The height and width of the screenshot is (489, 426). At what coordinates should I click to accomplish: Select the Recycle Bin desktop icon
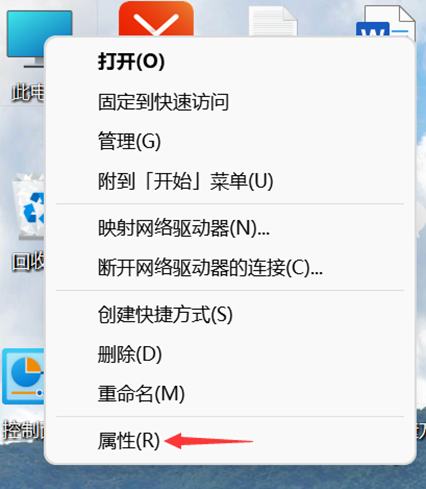[29, 207]
